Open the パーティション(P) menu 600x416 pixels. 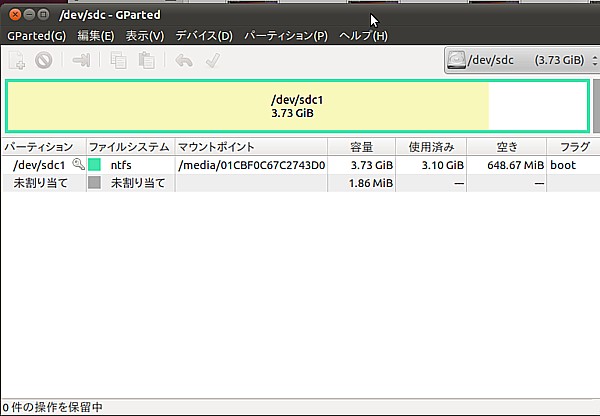[x=286, y=36]
